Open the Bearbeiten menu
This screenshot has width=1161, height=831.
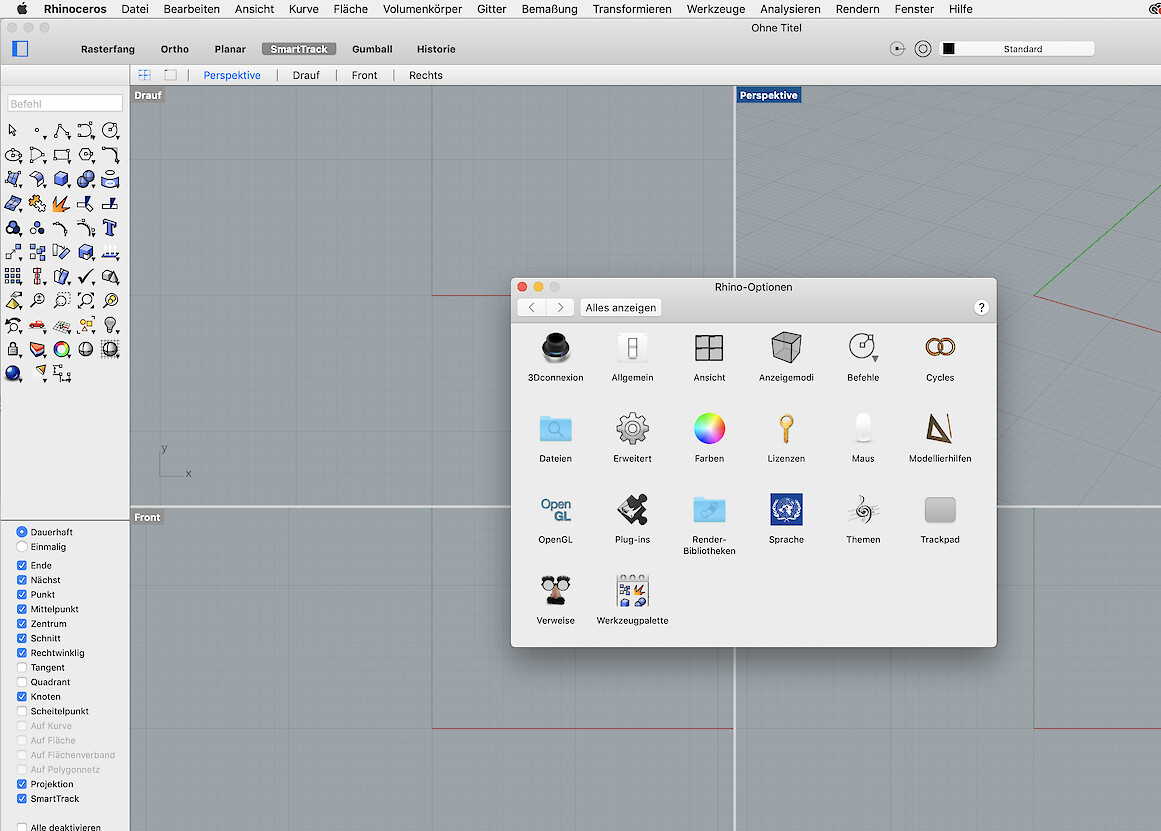tap(192, 9)
